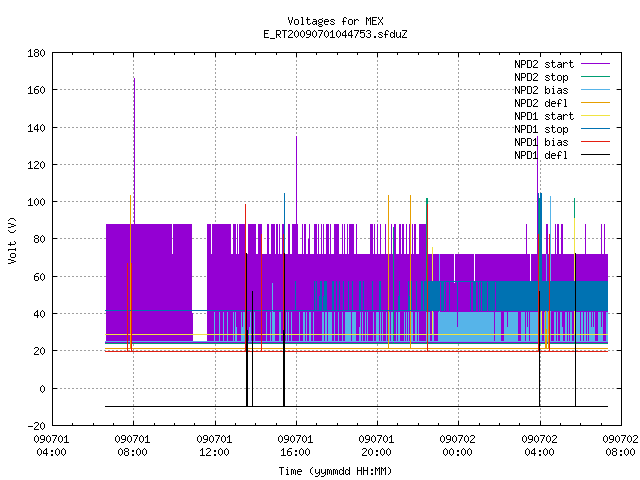
Task: Click the orange NPD2 defl legend line
Action: tap(595, 103)
